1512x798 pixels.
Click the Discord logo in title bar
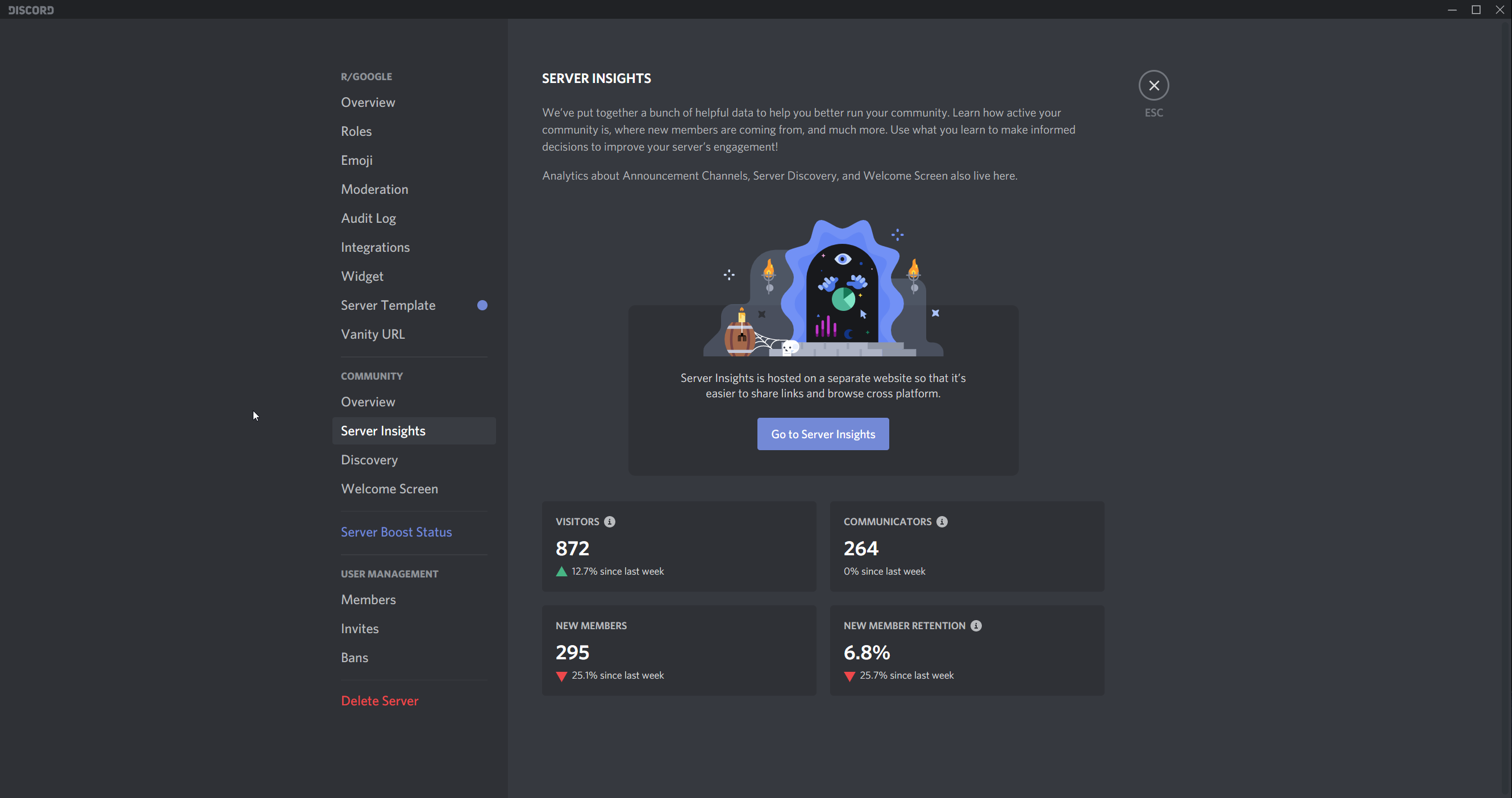pos(31,10)
